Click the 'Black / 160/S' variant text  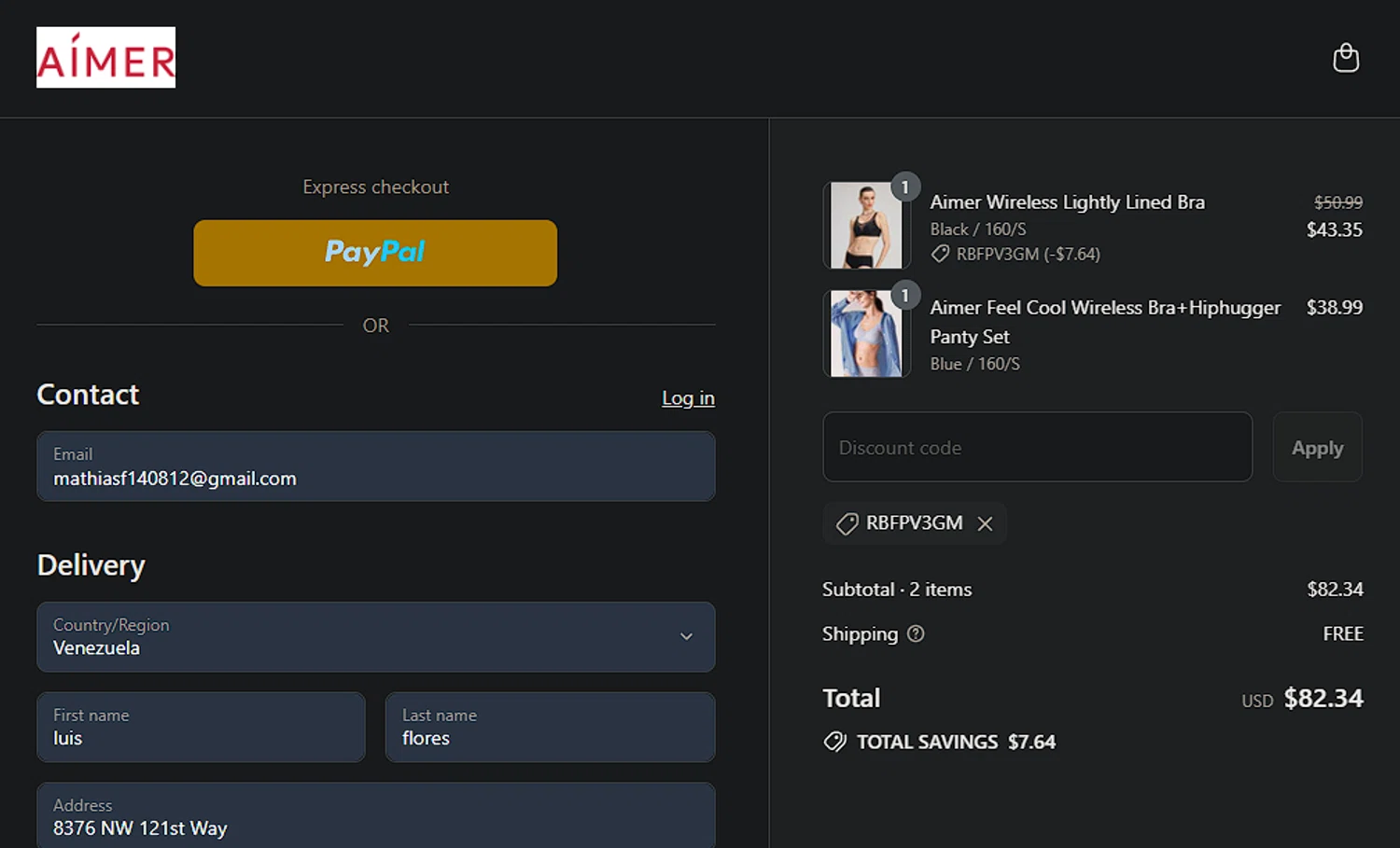pyautogui.click(x=977, y=229)
